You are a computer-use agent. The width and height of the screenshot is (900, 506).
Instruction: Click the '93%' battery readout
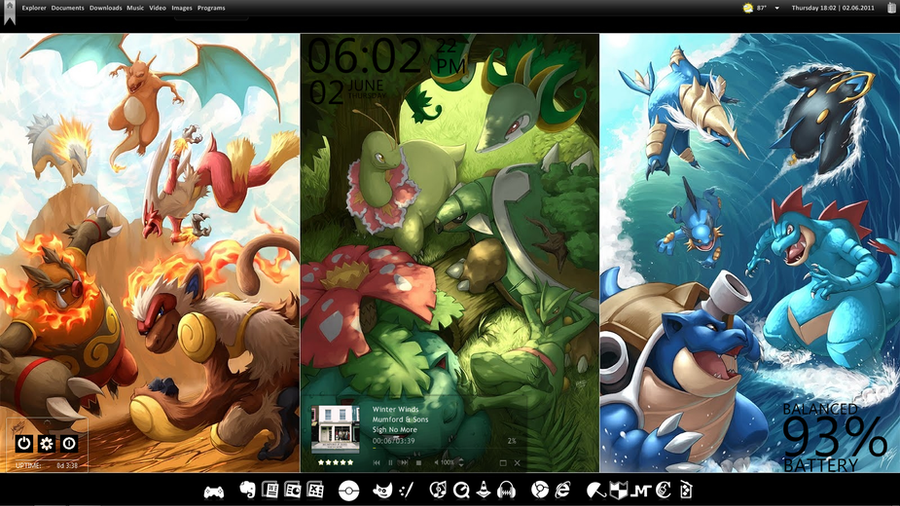835,438
